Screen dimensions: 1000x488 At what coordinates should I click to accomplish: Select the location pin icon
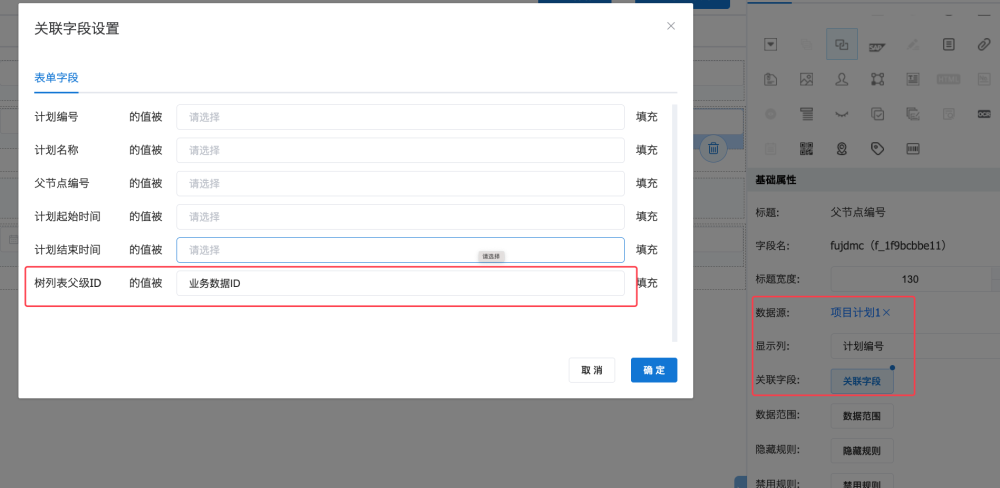point(842,148)
